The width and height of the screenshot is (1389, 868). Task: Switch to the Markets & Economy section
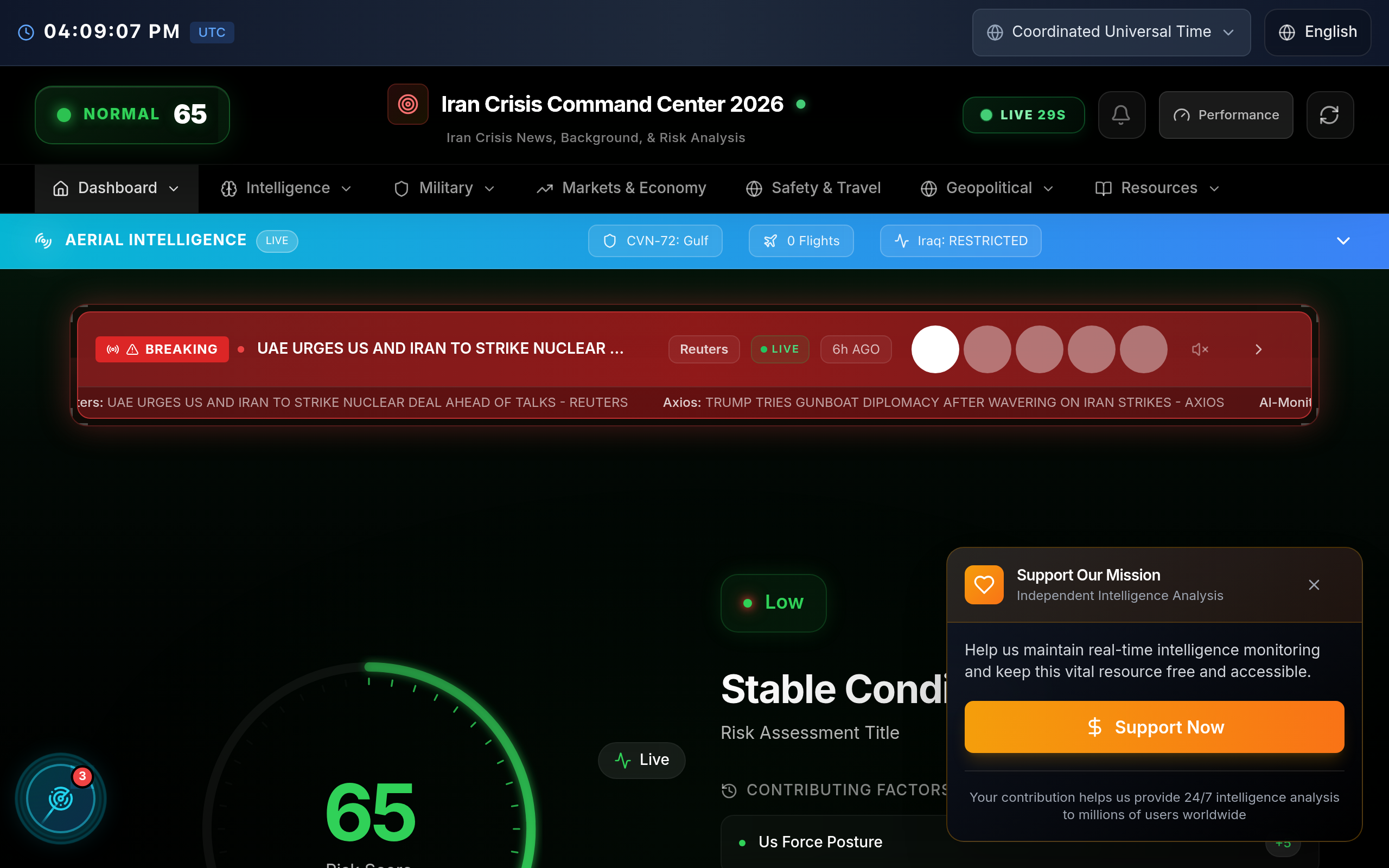click(621, 188)
